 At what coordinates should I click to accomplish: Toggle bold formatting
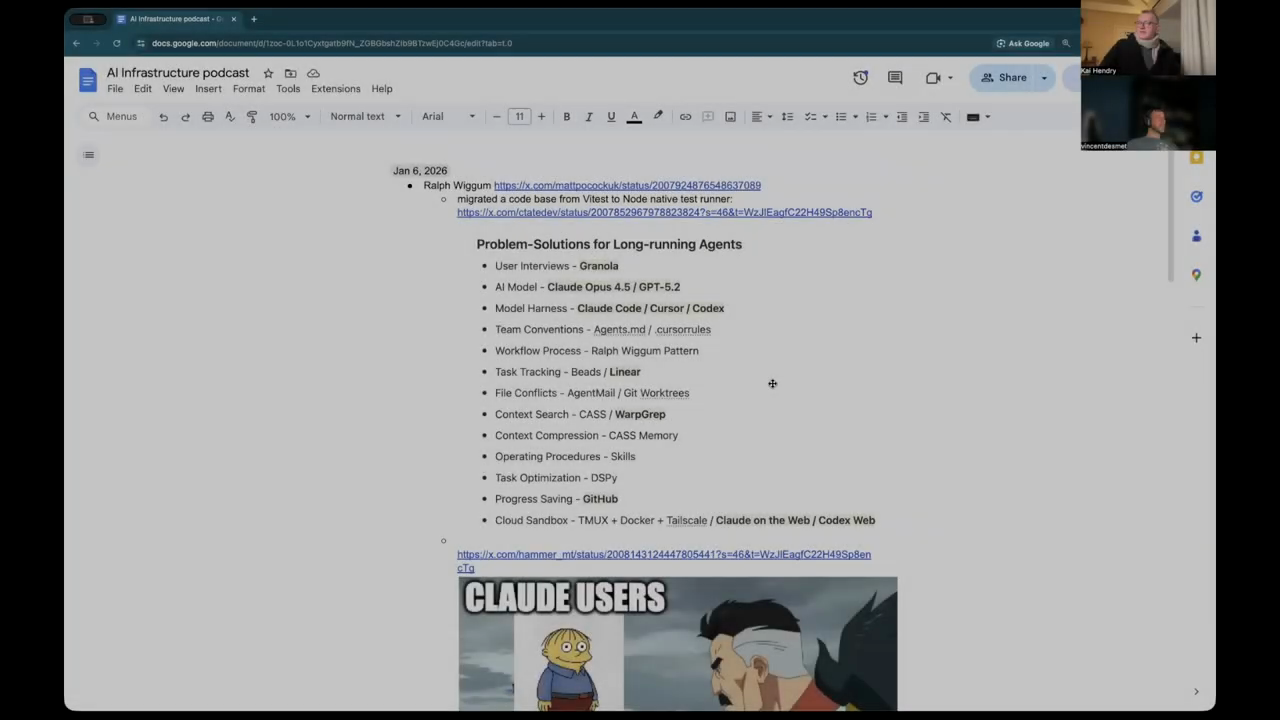coord(566,116)
